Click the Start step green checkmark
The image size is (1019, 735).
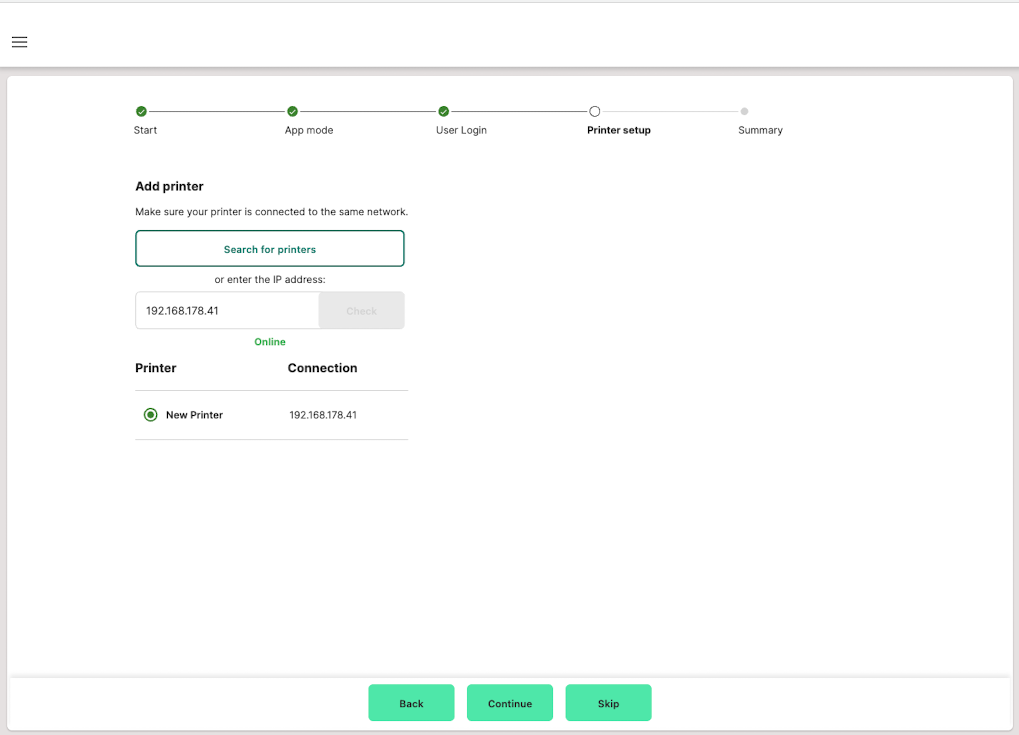click(x=141, y=111)
